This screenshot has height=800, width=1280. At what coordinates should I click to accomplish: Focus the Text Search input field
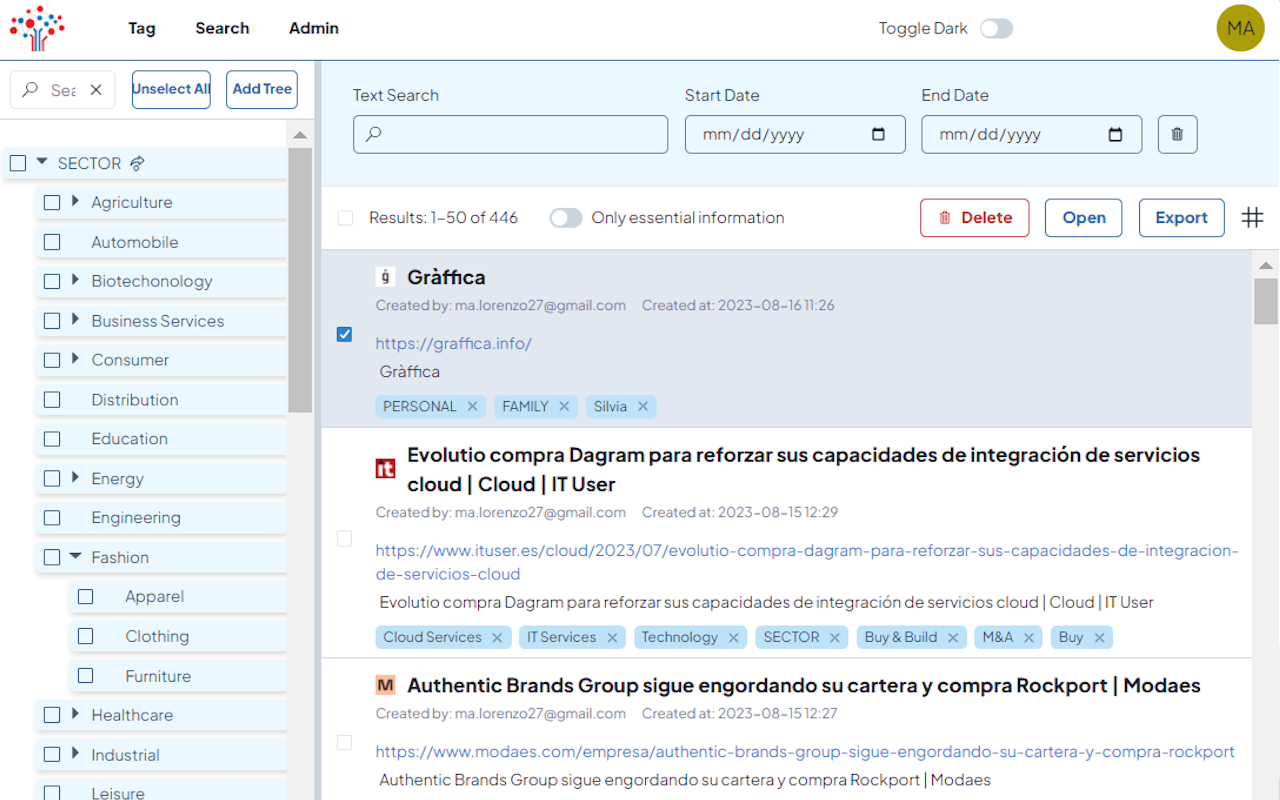(x=510, y=134)
